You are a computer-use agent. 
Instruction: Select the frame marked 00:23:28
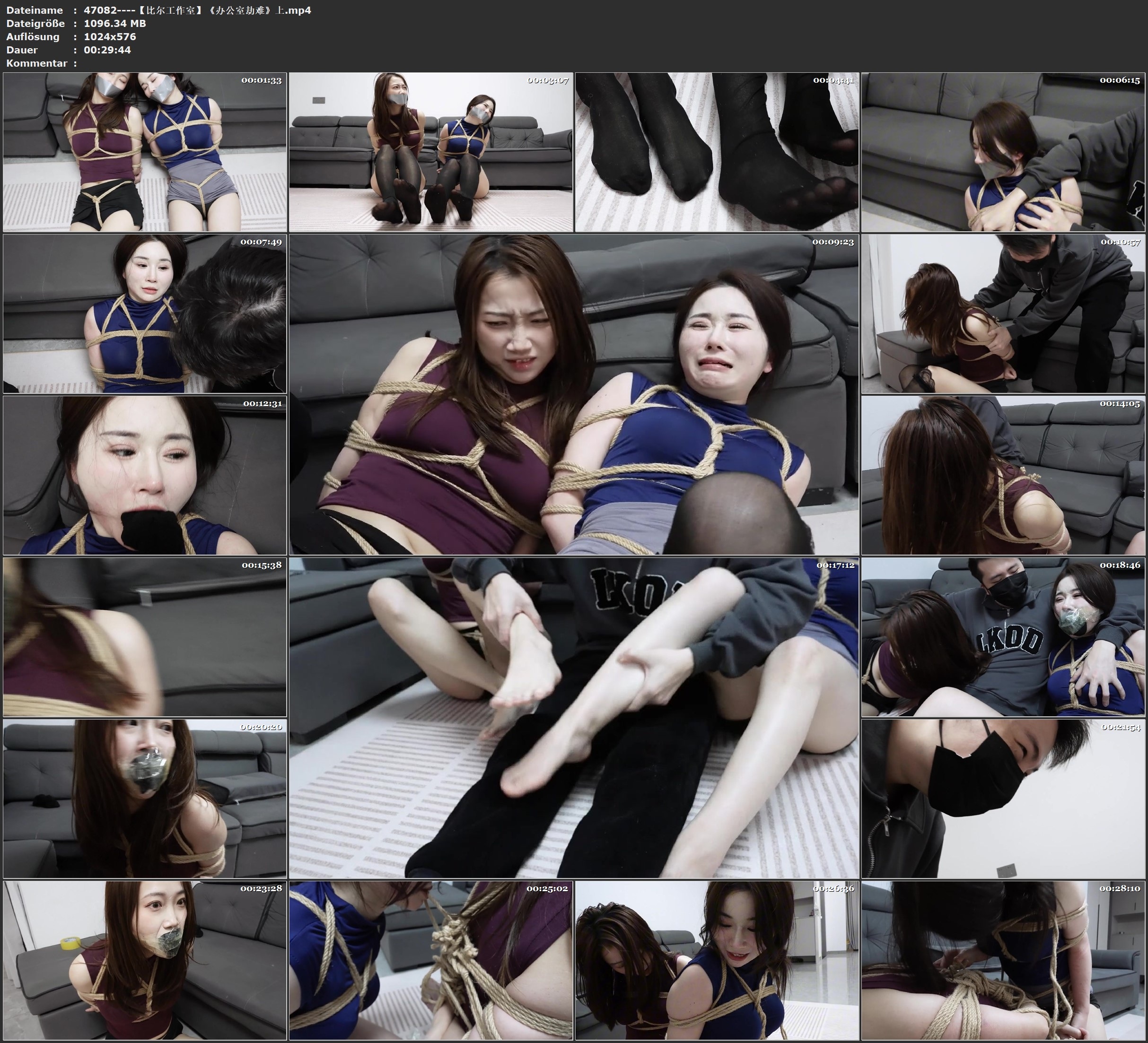(x=145, y=960)
